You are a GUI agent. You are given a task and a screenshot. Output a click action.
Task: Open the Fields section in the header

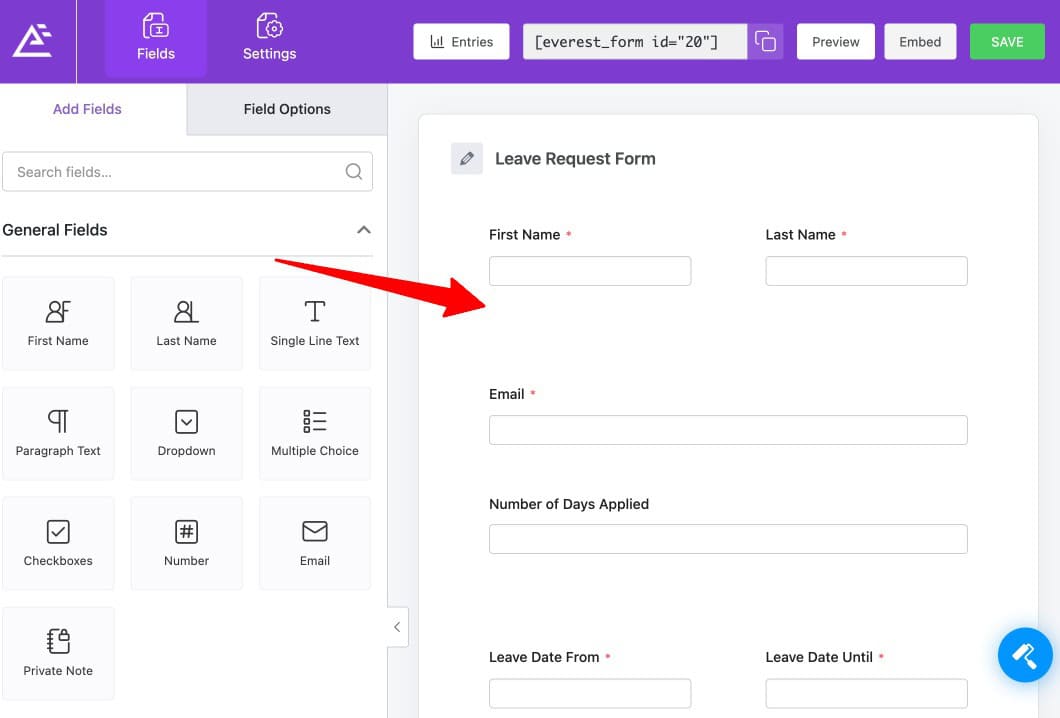155,39
